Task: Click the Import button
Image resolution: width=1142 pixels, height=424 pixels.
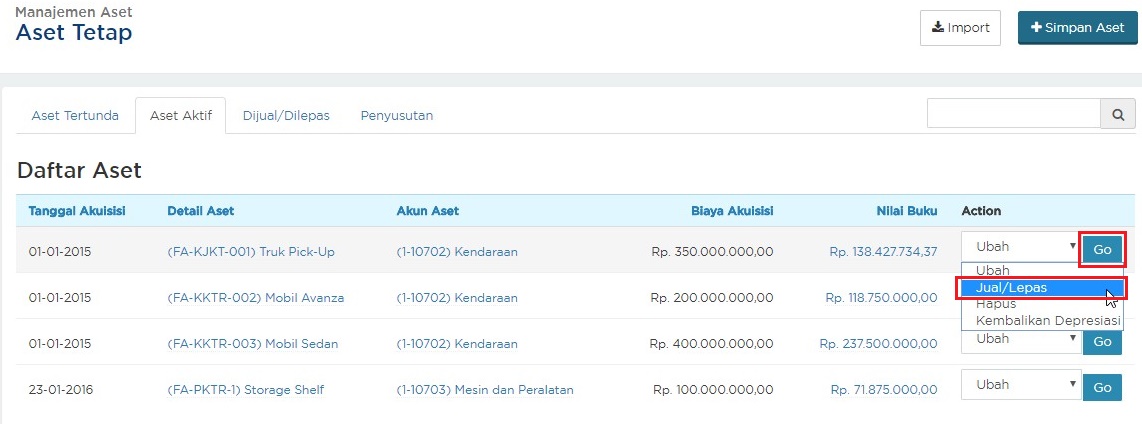Action: (960, 28)
